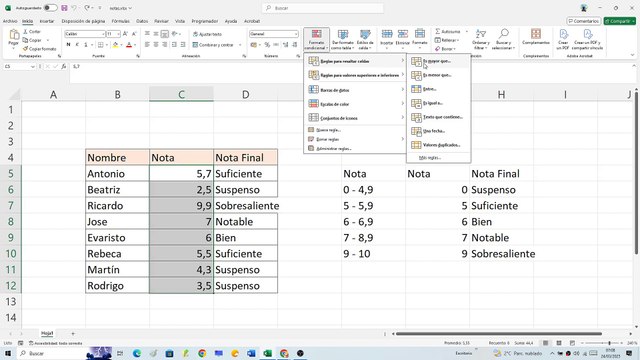Select cell containing Sobresaliente in column D
This screenshot has height=360, width=640.
coord(245,206)
